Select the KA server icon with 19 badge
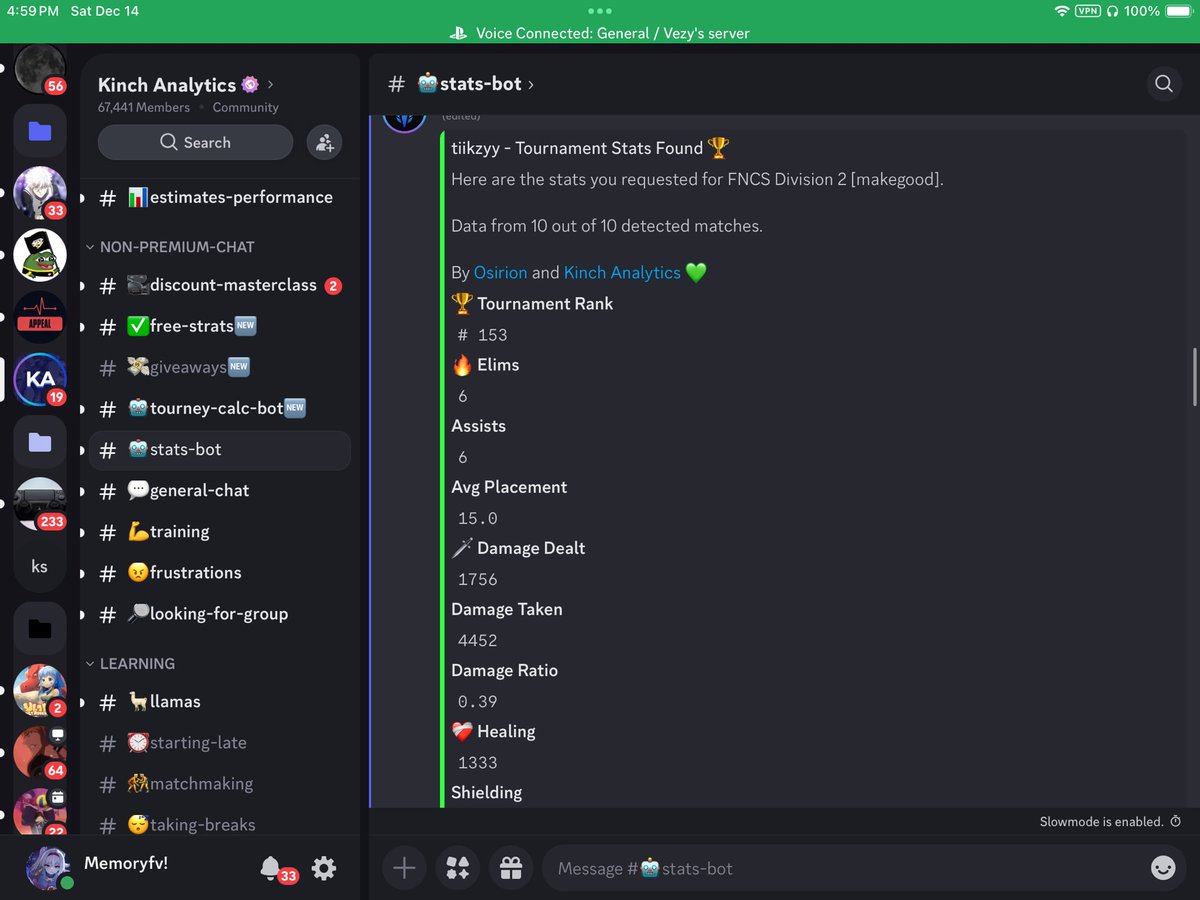 (x=40, y=379)
